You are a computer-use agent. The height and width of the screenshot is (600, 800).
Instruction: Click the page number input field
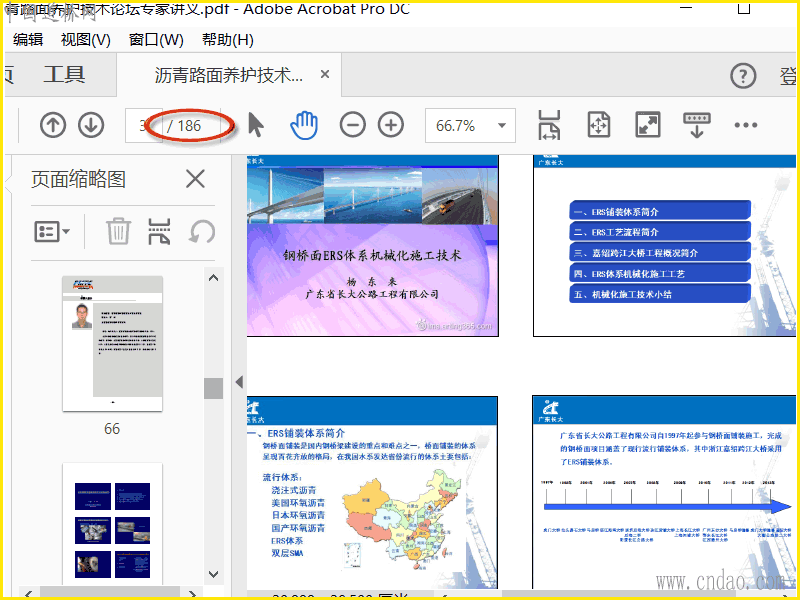click(140, 126)
